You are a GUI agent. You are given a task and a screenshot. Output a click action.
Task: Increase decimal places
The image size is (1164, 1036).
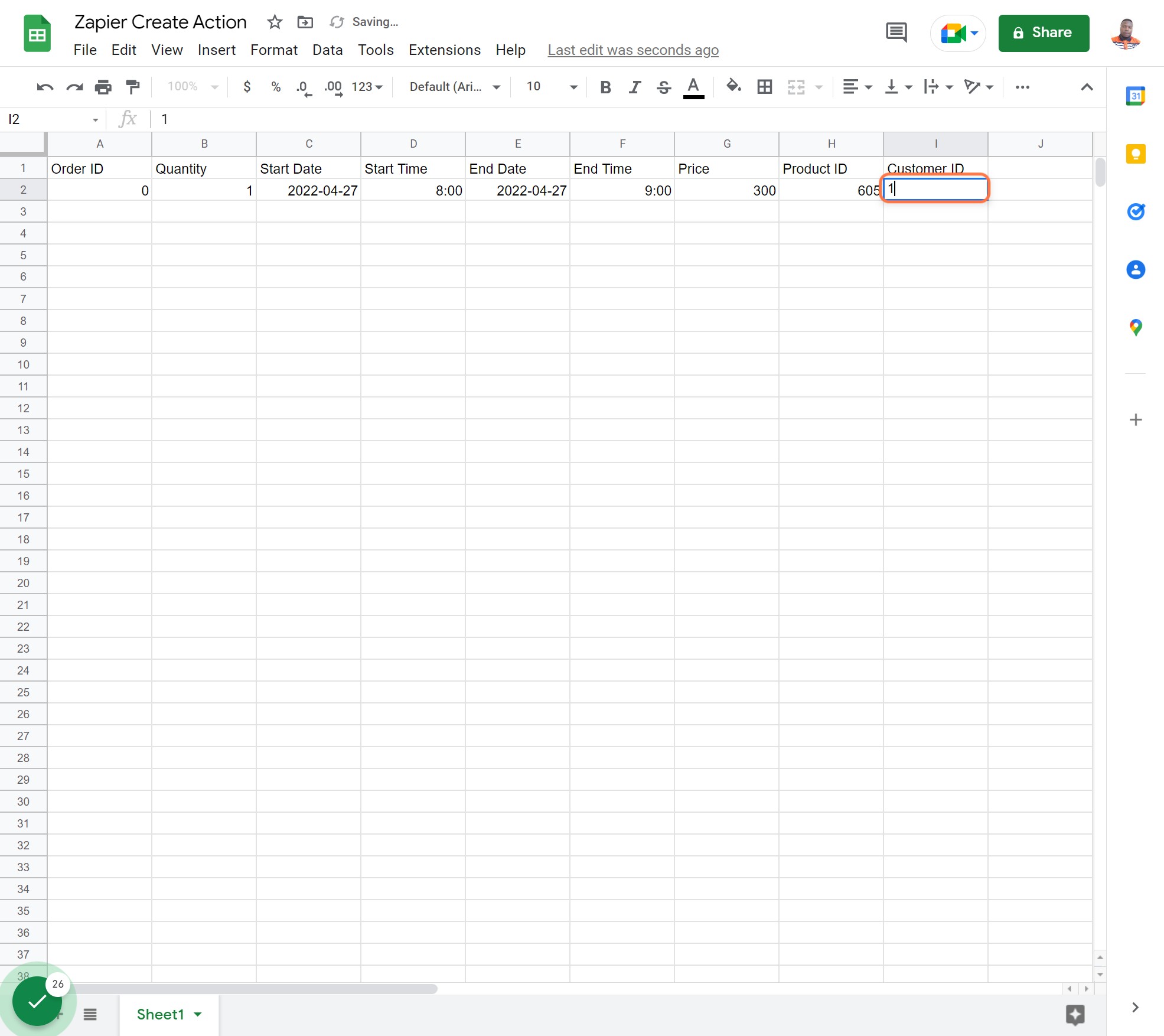coord(333,87)
